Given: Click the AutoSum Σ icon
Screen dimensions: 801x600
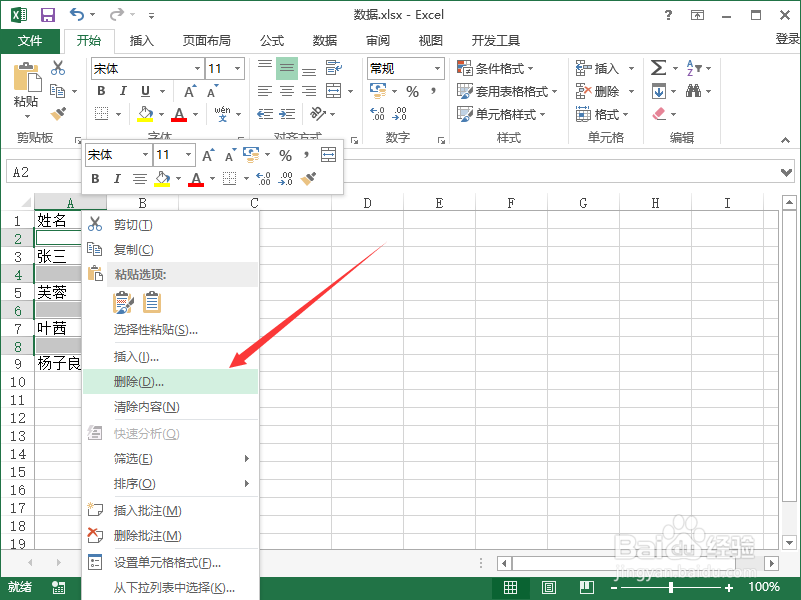Looking at the screenshot, I should (658, 66).
